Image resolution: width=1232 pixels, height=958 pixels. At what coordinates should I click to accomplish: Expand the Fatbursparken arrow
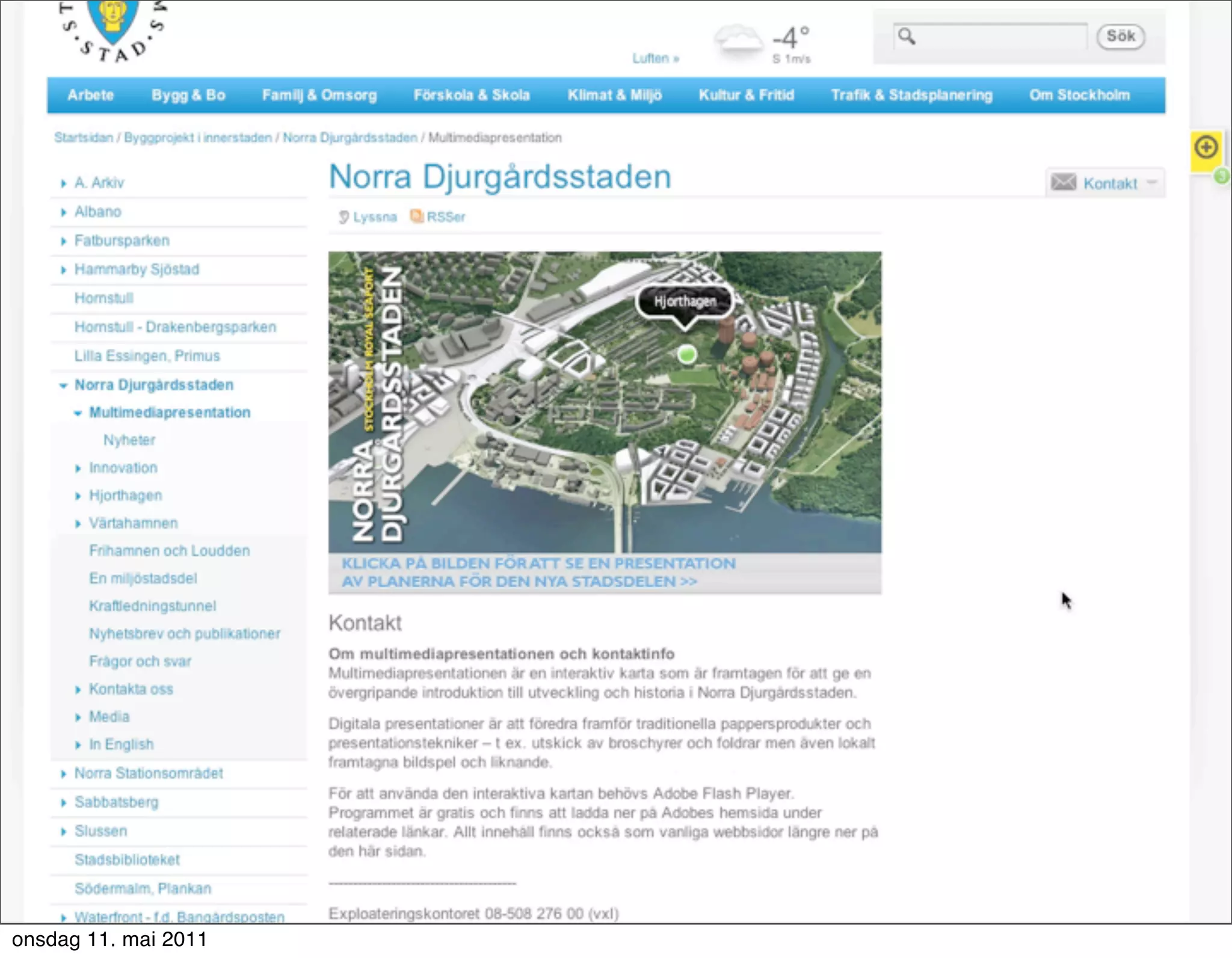coord(63,241)
